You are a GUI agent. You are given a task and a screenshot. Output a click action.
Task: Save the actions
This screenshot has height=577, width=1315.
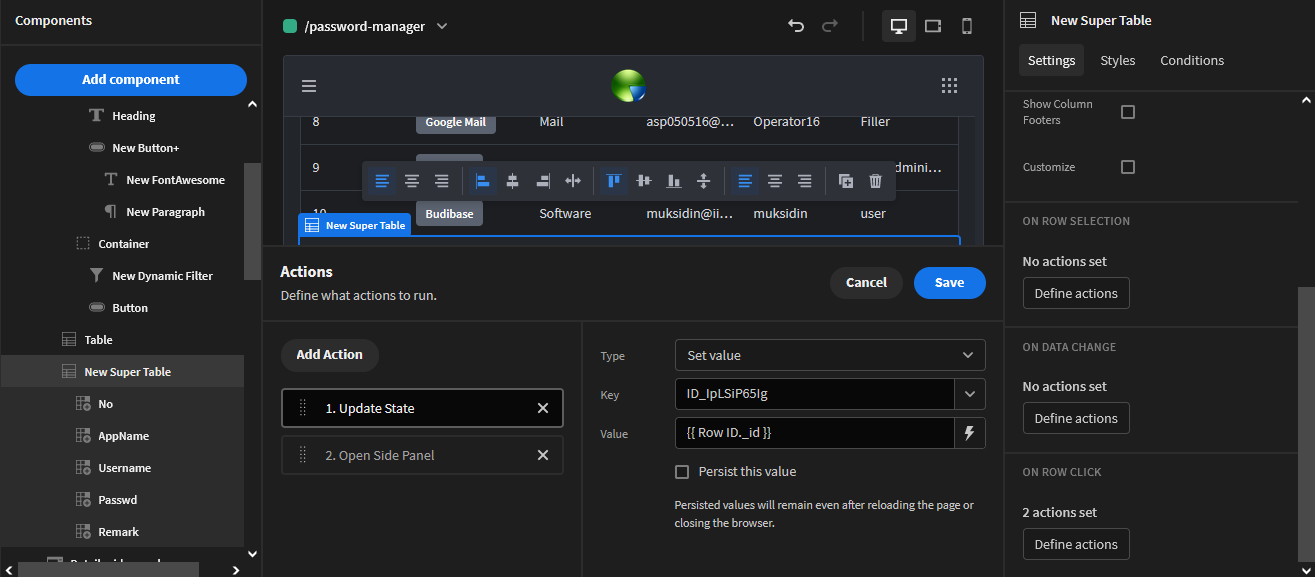(949, 283)
